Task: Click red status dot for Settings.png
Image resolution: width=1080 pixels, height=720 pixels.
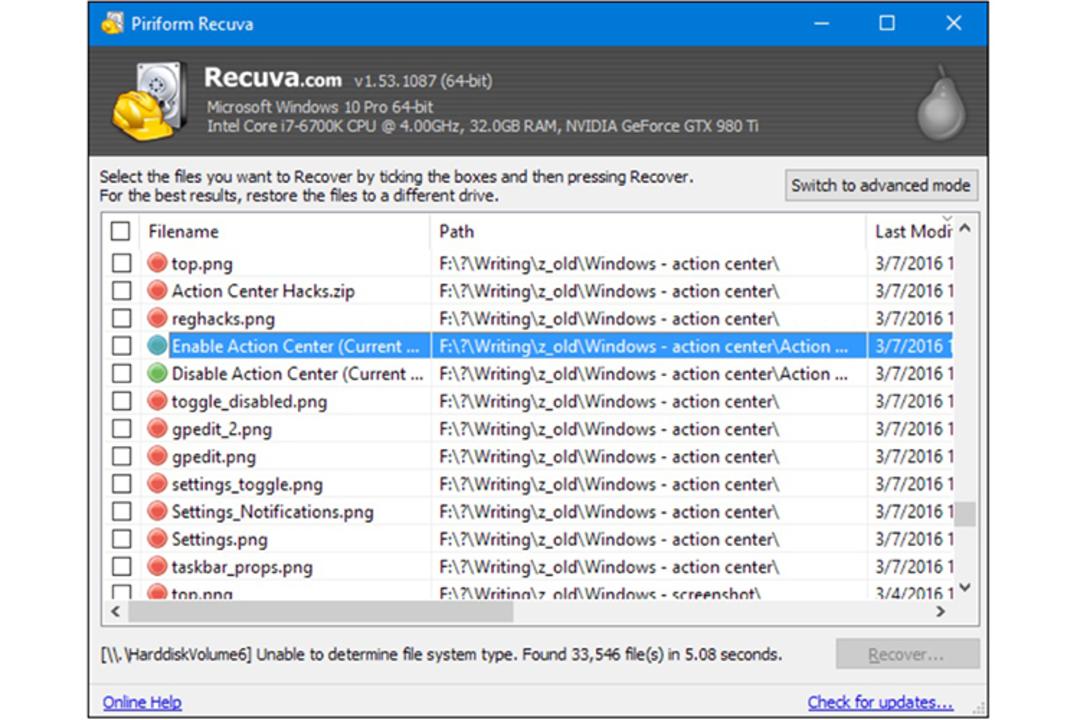Action: (x=157, y=539)
